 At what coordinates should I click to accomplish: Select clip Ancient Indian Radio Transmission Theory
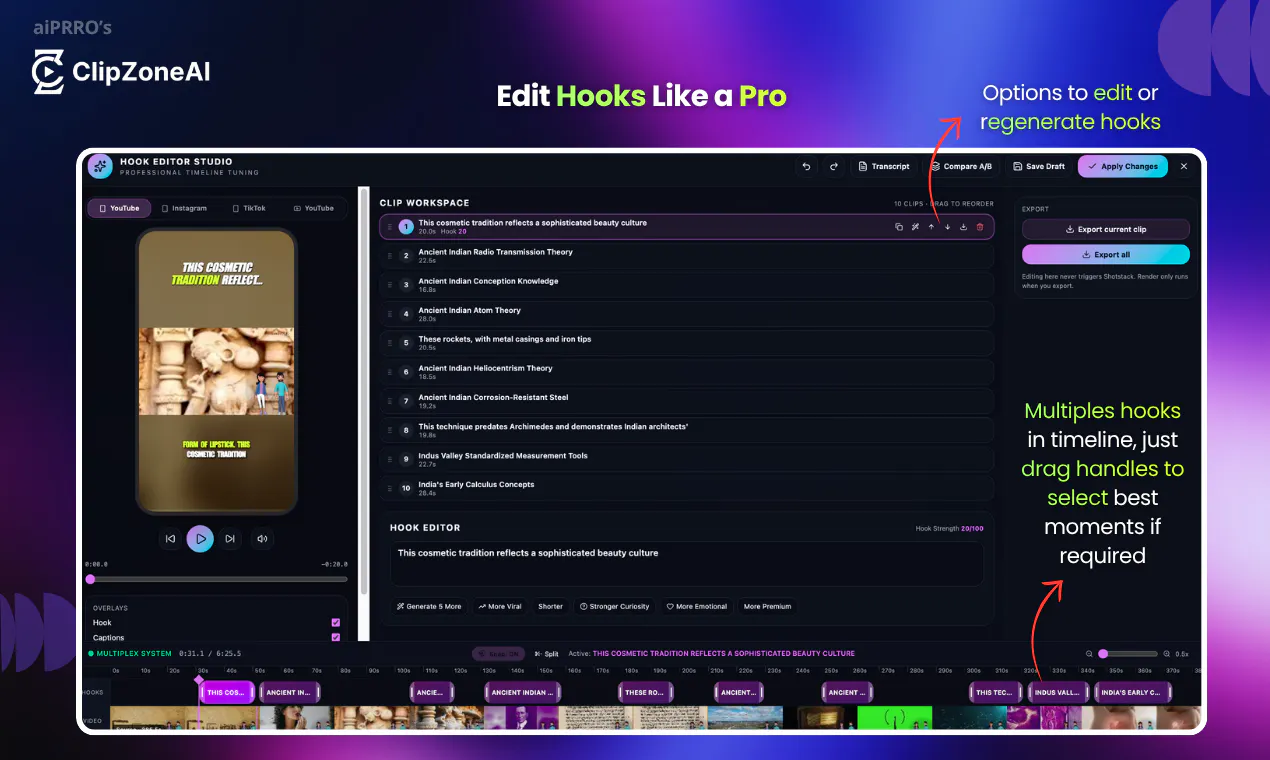point(687,256)
